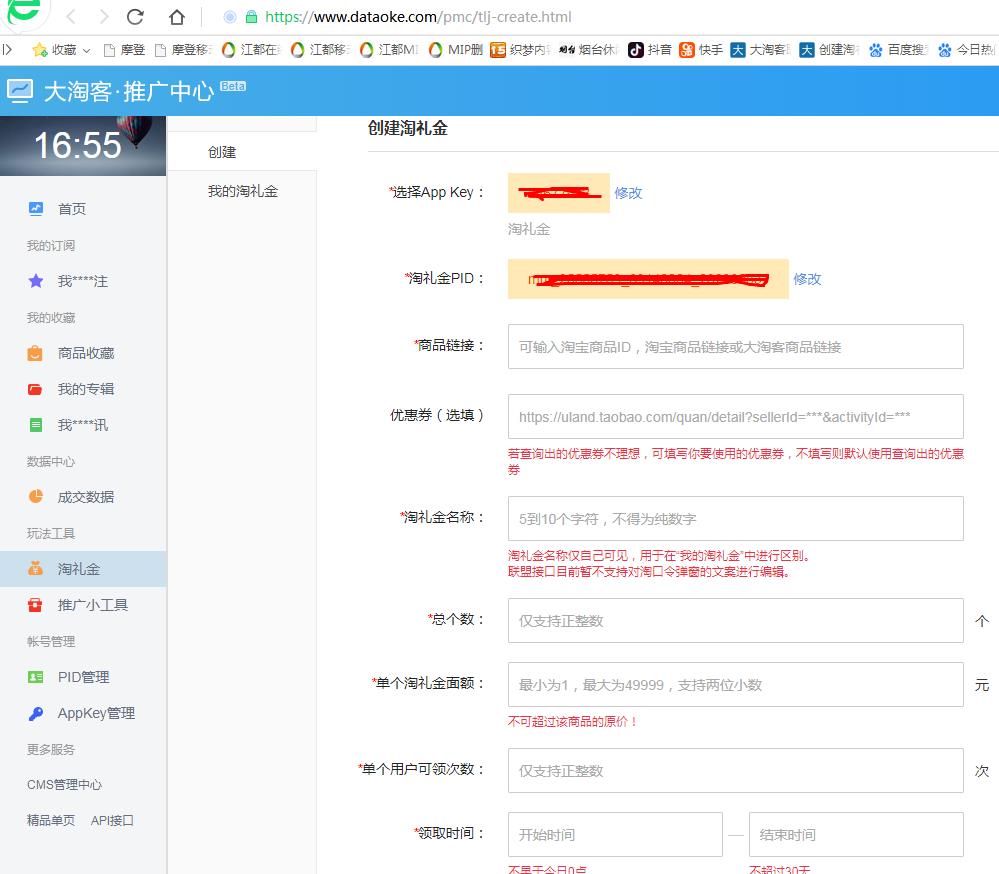Open the API接口 link
This screenshot has width=999, height=874.
[x=112, y=820]
